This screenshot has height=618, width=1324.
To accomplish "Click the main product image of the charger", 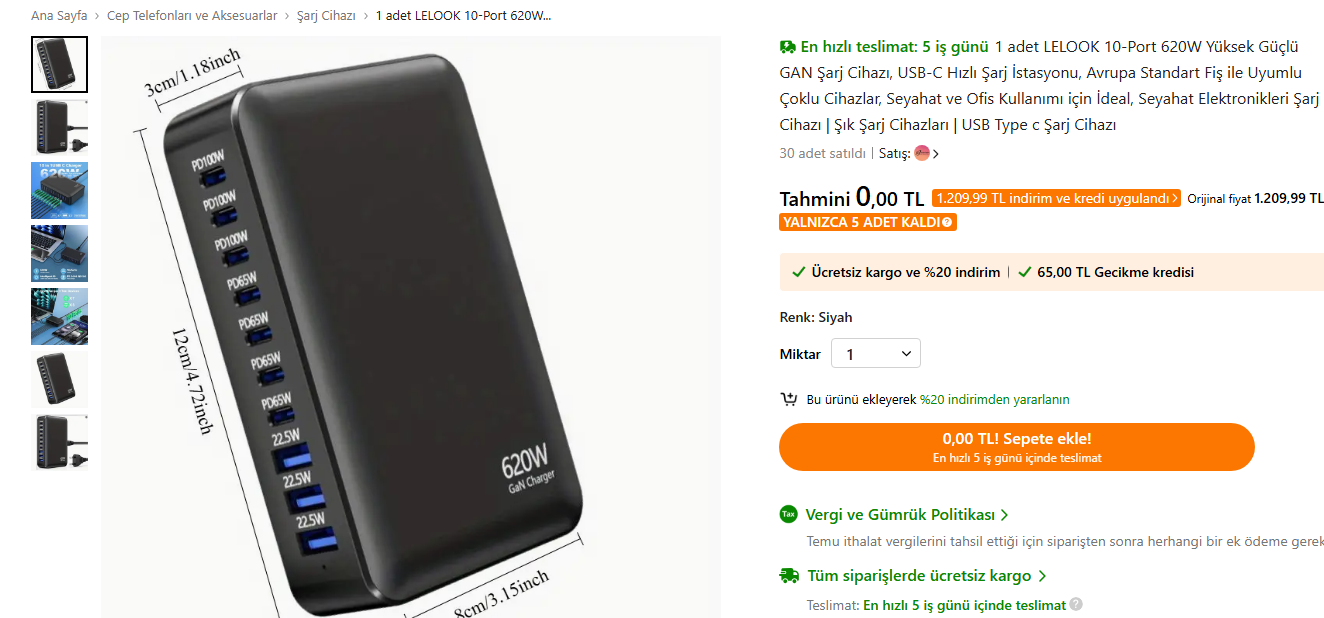I will coord(411,327).
